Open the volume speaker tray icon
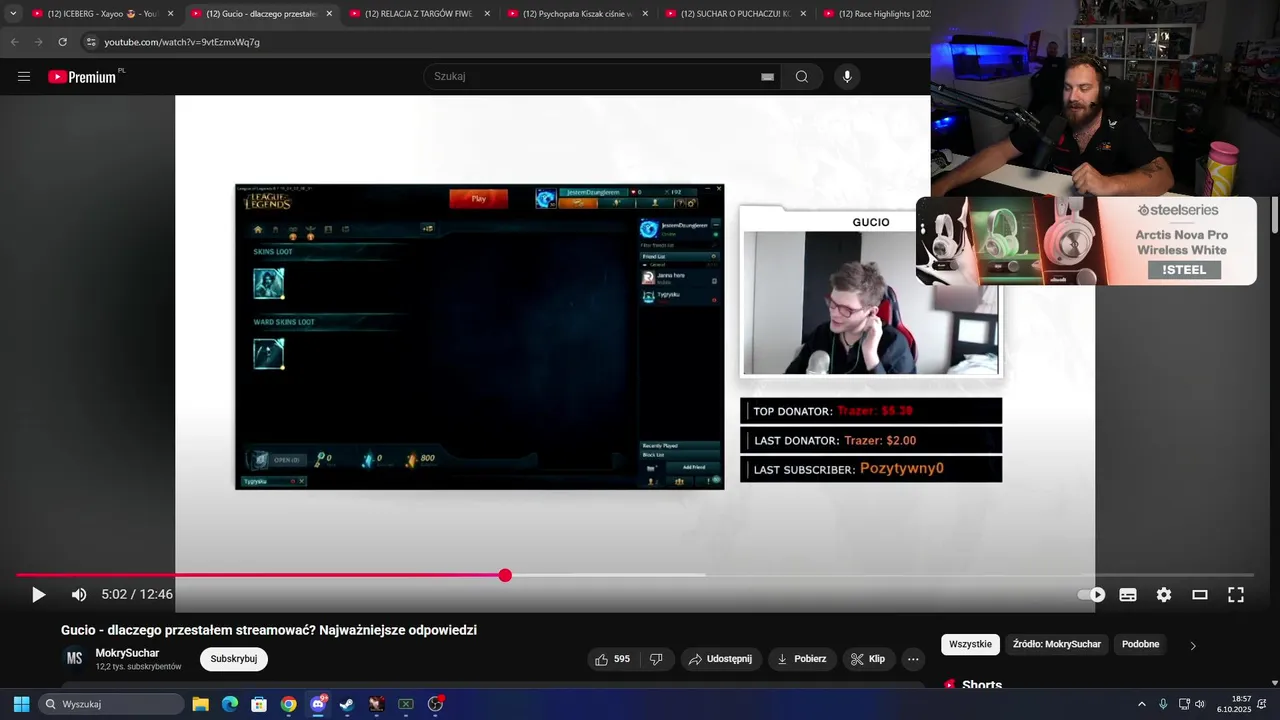Image resolution: width=1280 pixels, height=720 pixels. [1200, 704]
